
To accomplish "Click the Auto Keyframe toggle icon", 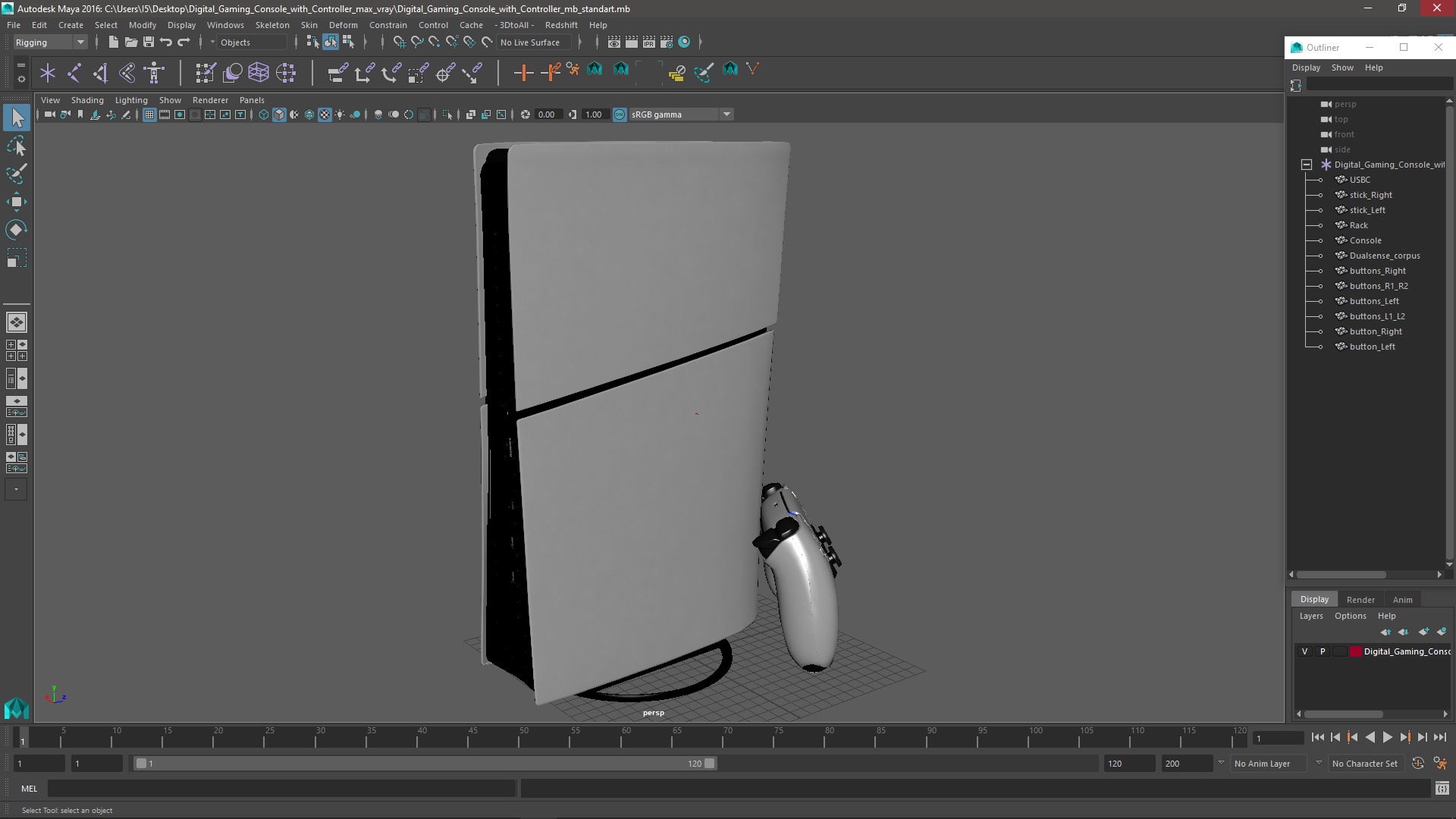I will (x=1417, y=764).
